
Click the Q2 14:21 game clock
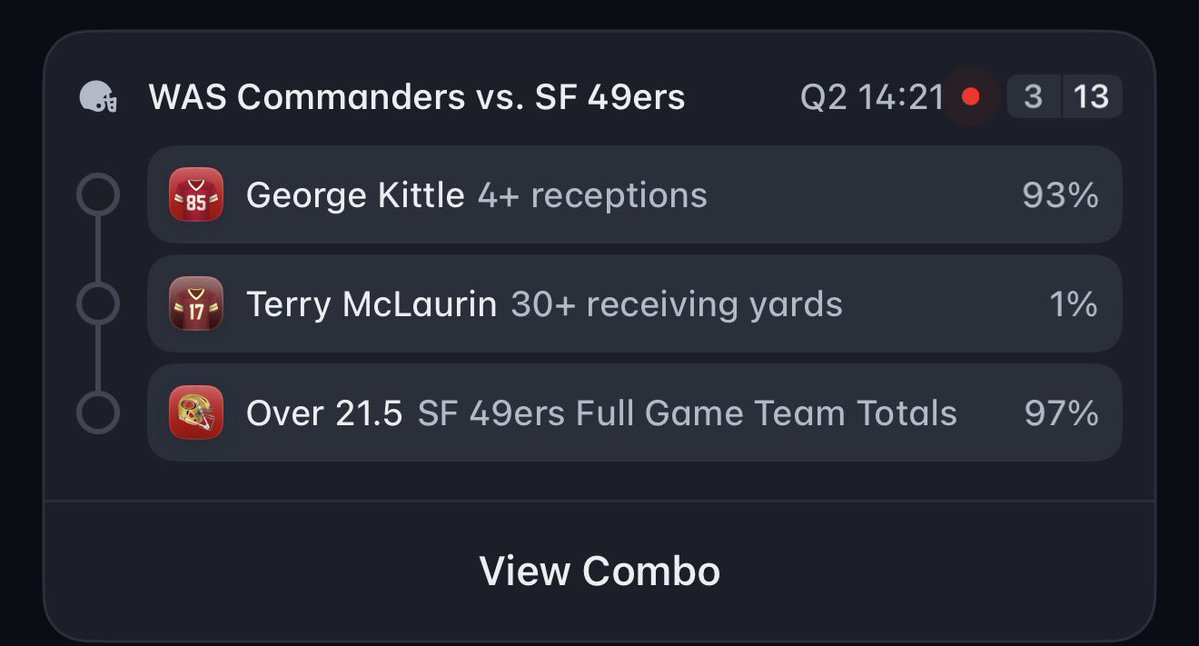tap(872, 97)
